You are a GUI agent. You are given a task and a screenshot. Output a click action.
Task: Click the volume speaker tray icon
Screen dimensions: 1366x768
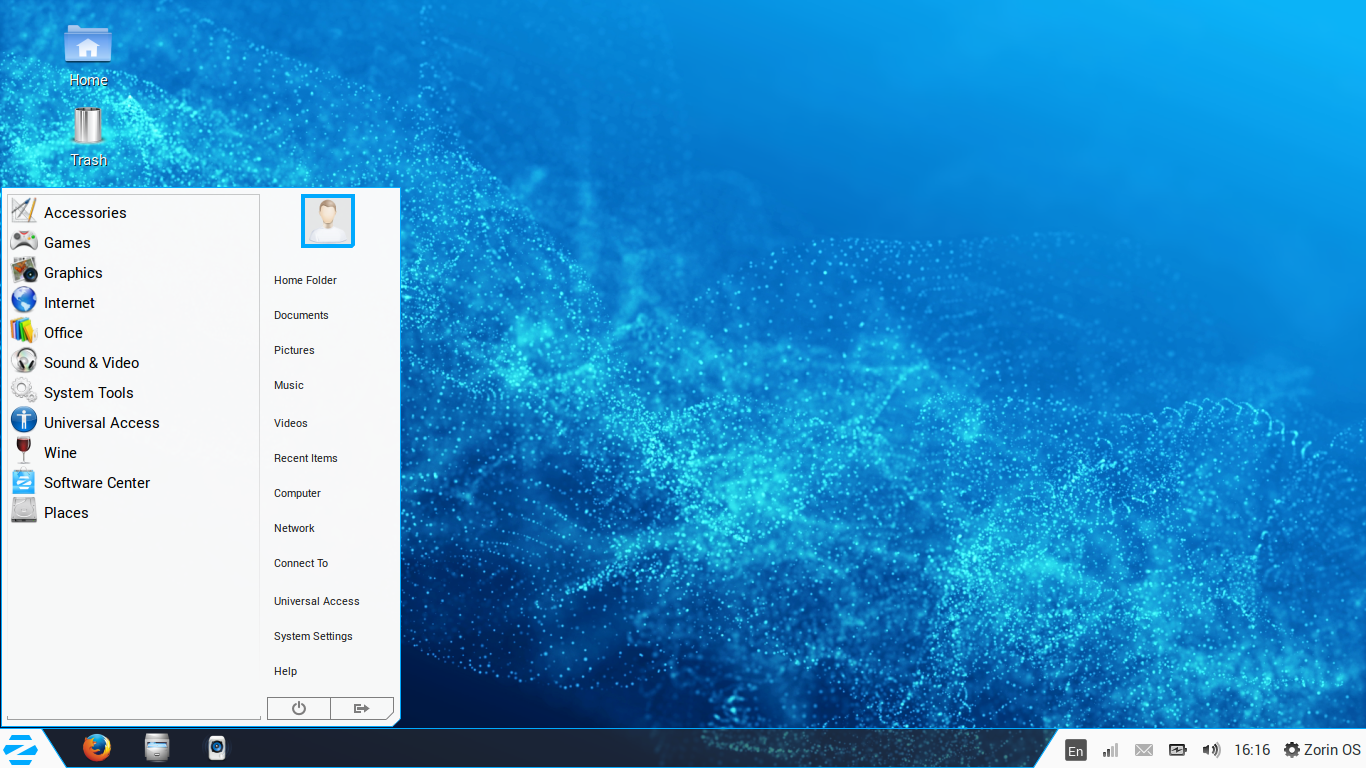[x=1211, y=750]
